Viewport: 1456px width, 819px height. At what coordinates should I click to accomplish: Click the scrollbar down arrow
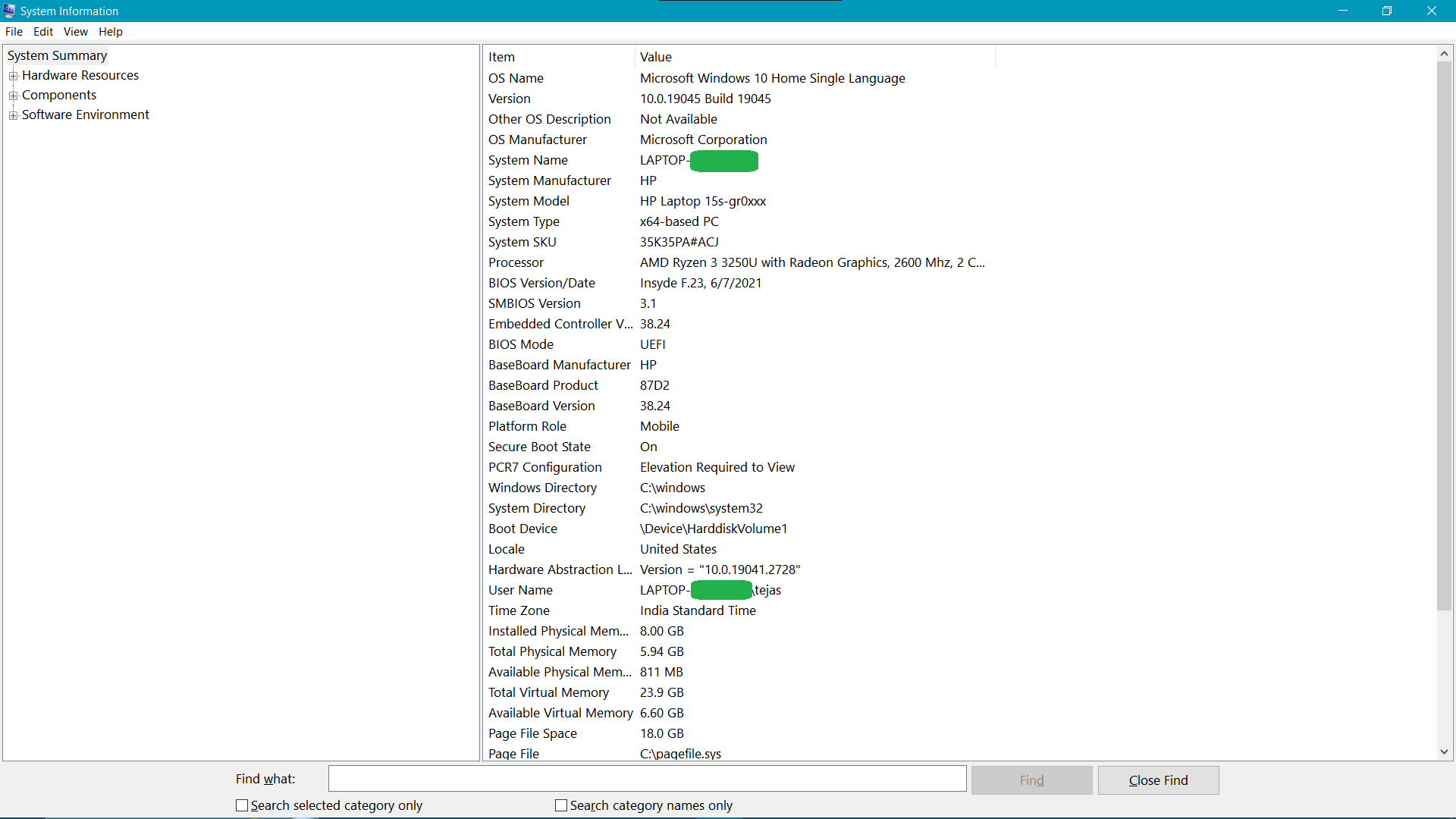[x=1444, y=752]
